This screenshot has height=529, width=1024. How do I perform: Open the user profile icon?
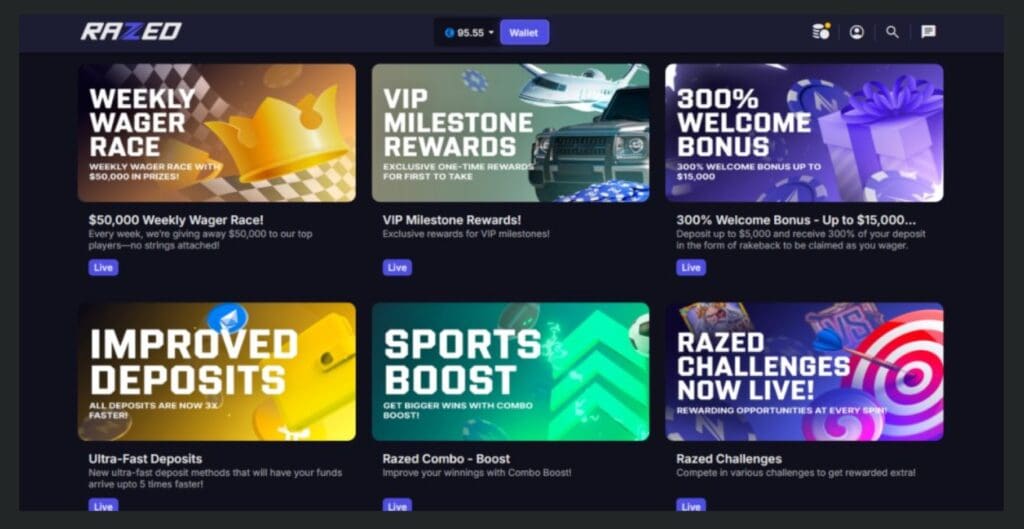(x=856, y=32)
